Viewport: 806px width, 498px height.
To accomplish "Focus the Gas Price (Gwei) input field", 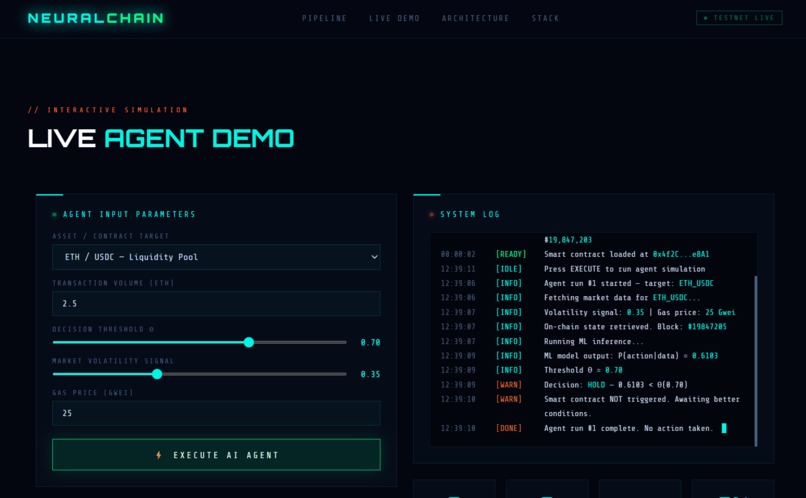I will click(216, 413).
